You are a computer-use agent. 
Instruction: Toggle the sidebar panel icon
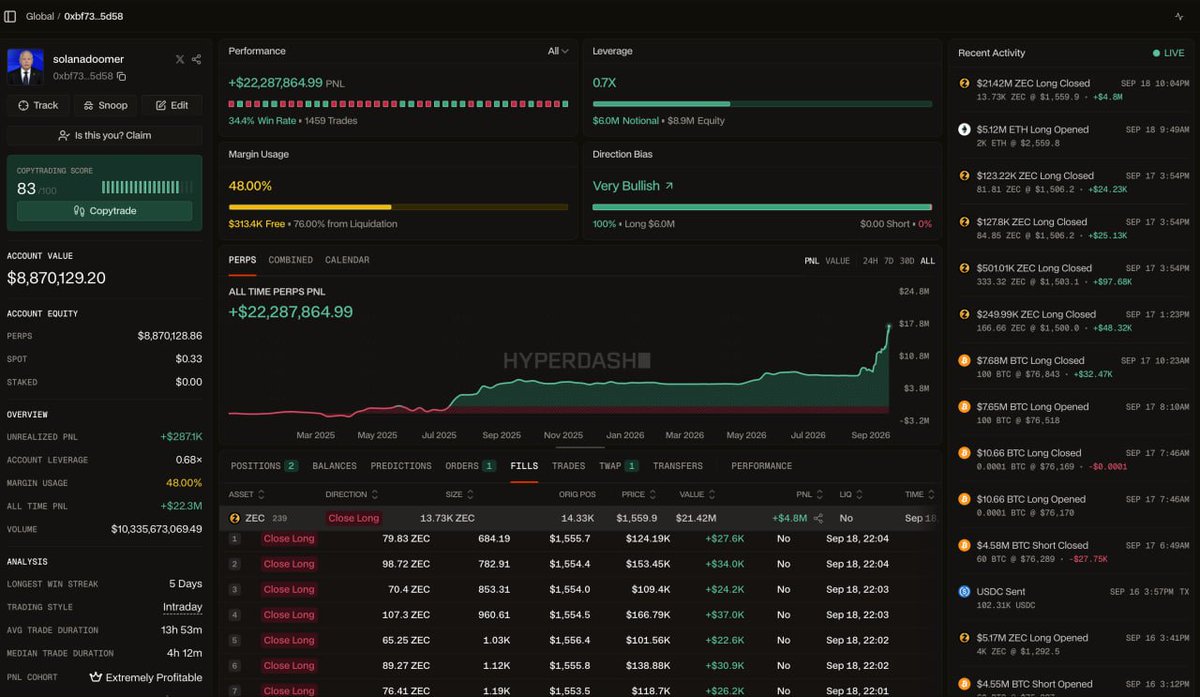point(10,16)
